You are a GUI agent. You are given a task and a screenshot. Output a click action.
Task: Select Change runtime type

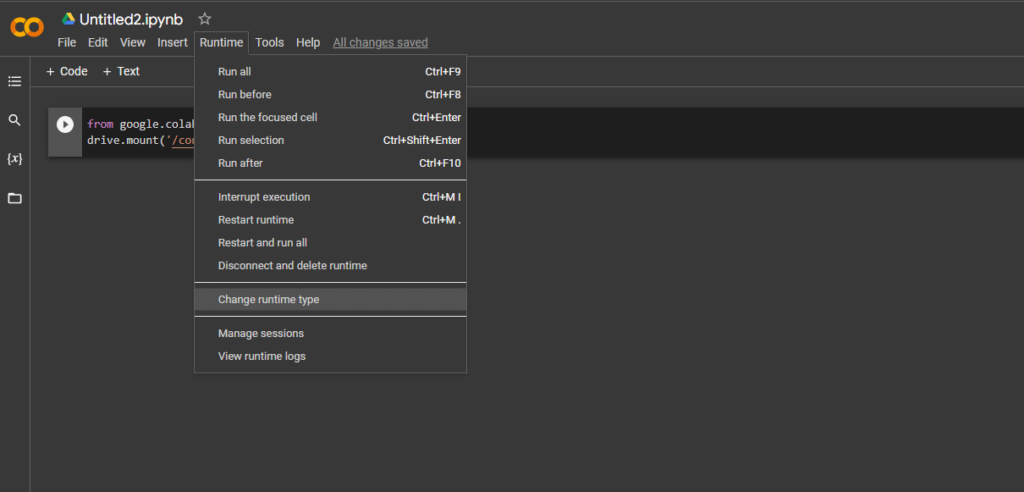coord(269,299)
